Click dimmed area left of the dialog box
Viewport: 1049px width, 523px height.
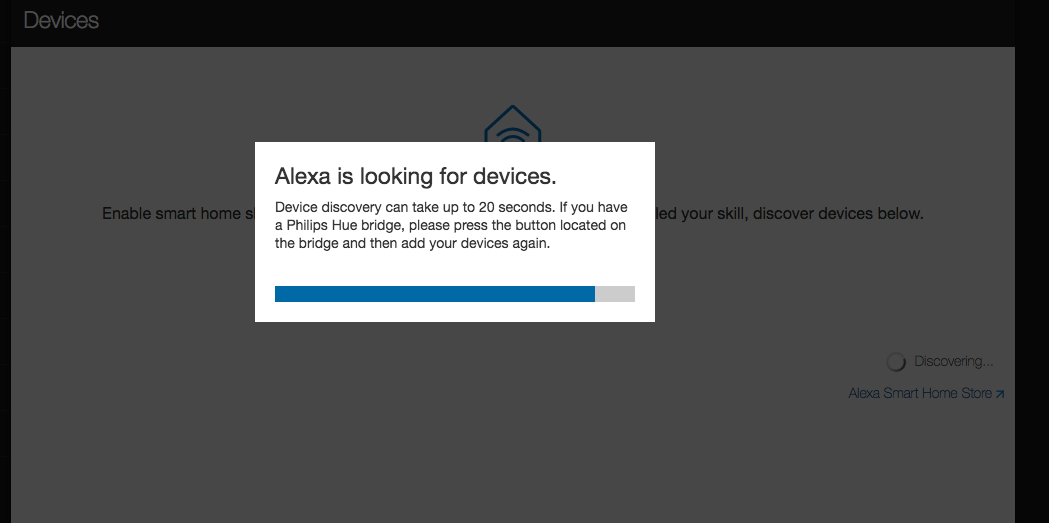tap(130, 300)
